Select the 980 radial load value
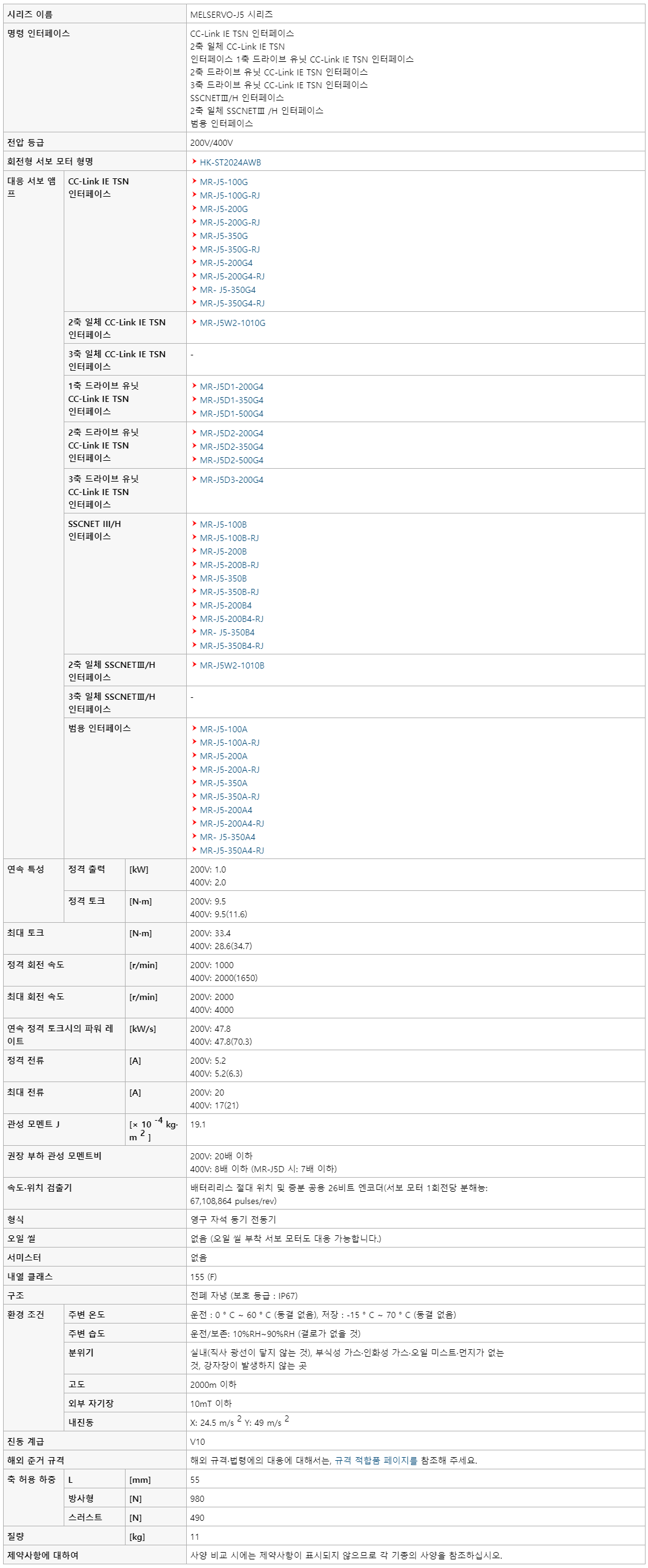 pyautogui.click(x=197, y=1499)
